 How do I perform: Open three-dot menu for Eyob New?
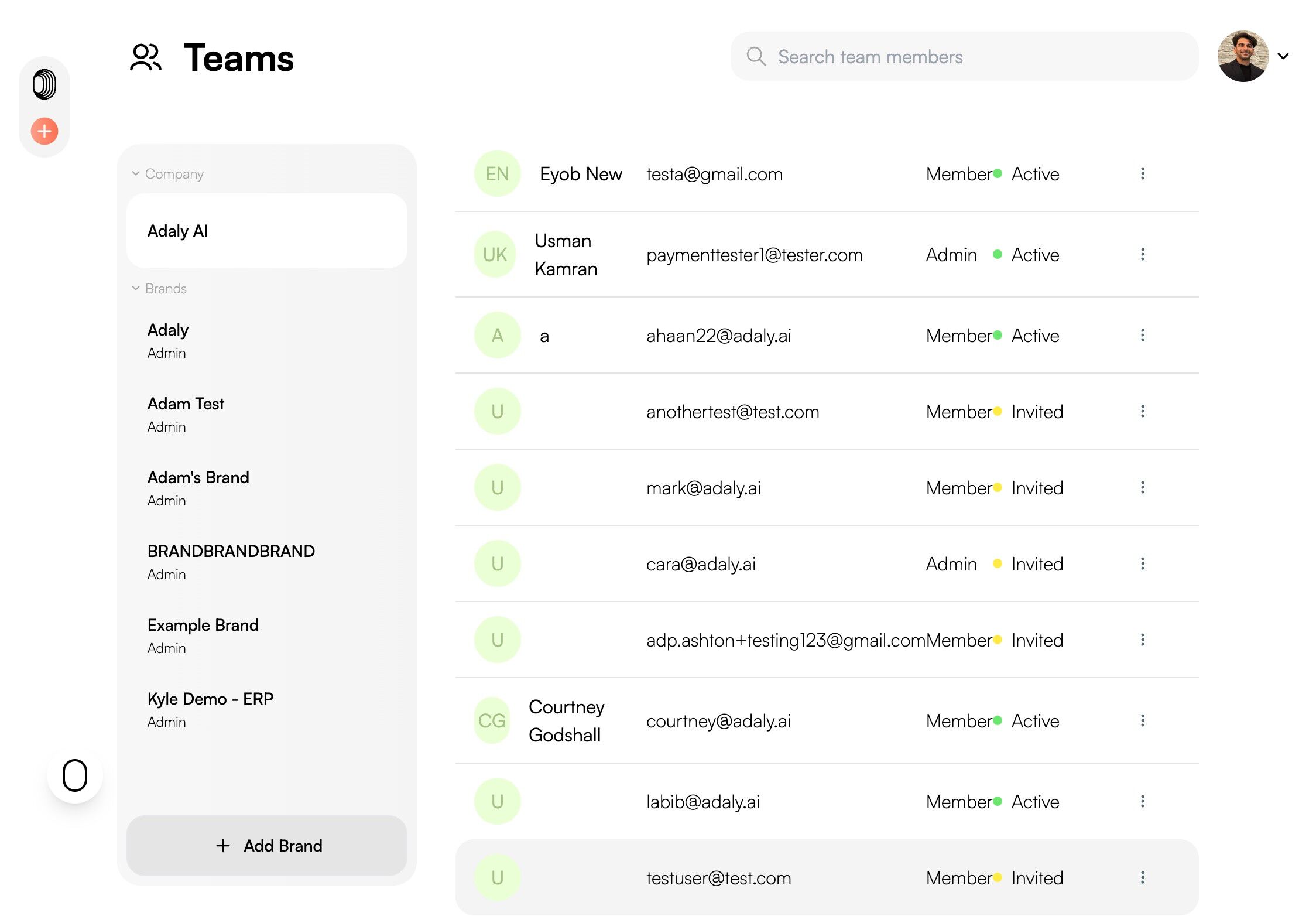point(1142,173)
